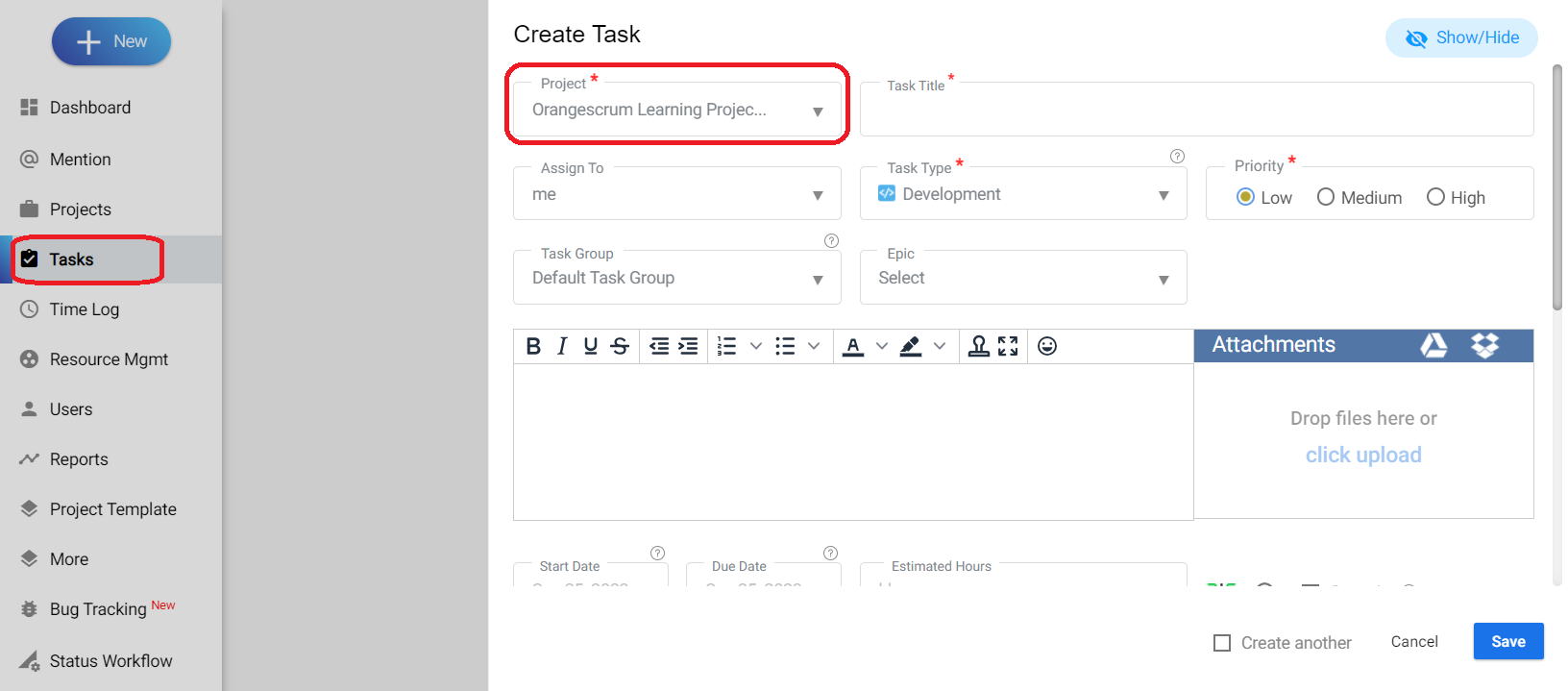Click the New button
The height and width of the screenshot is (691, 1568).
pyautogui.click(x=111, y=41)
